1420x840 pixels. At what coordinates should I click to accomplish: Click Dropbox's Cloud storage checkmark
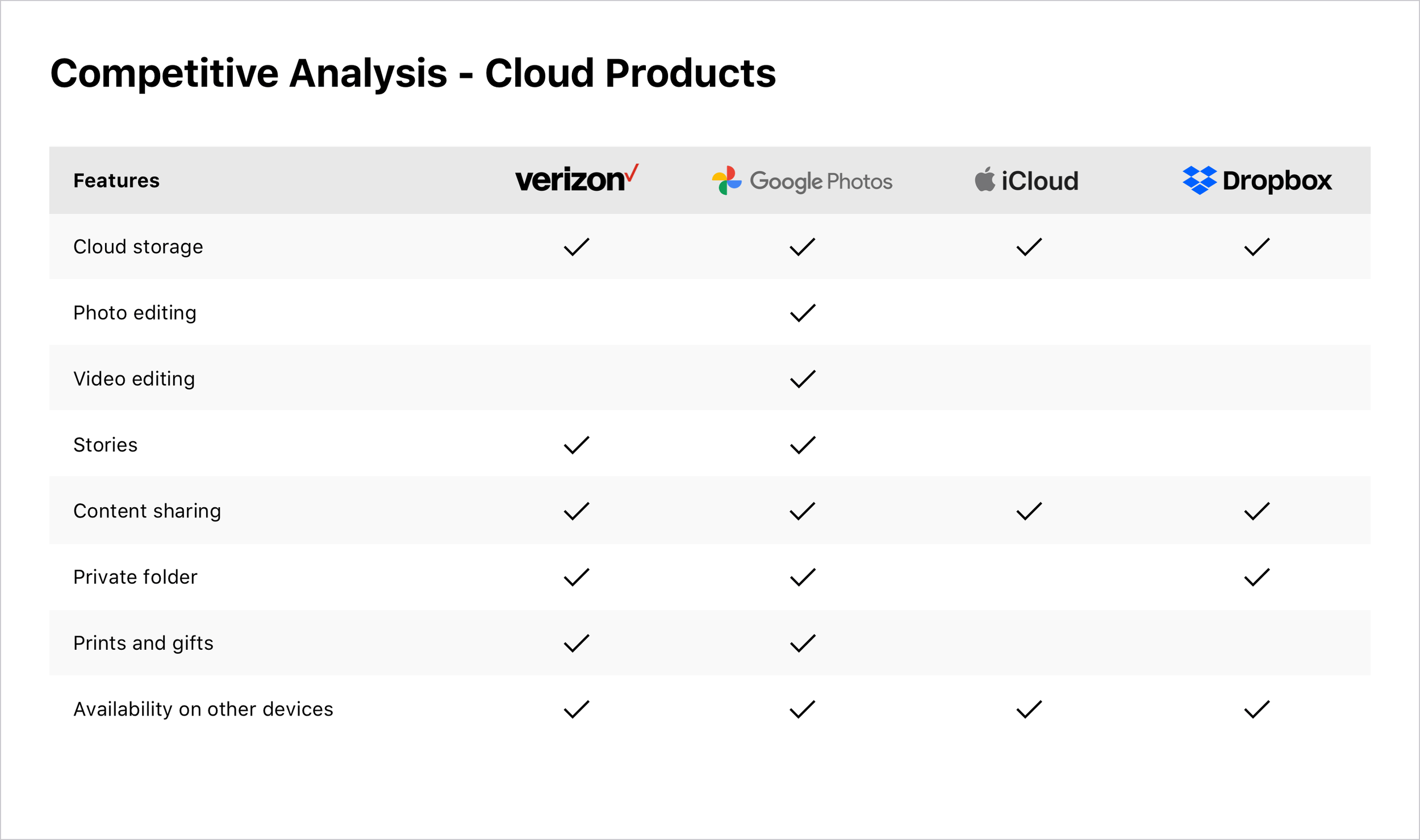click(1256, 247)
